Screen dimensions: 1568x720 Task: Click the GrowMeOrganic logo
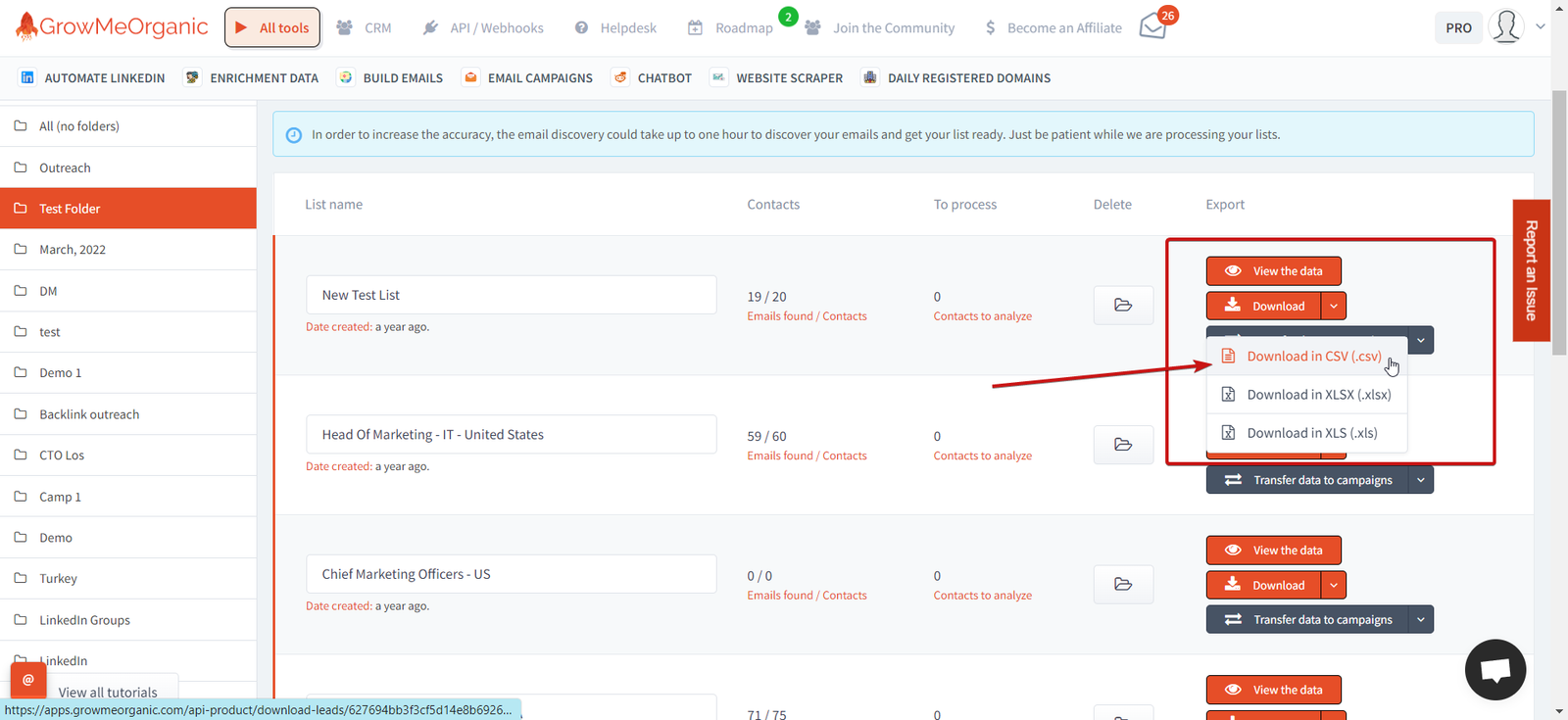click(113, 26)
